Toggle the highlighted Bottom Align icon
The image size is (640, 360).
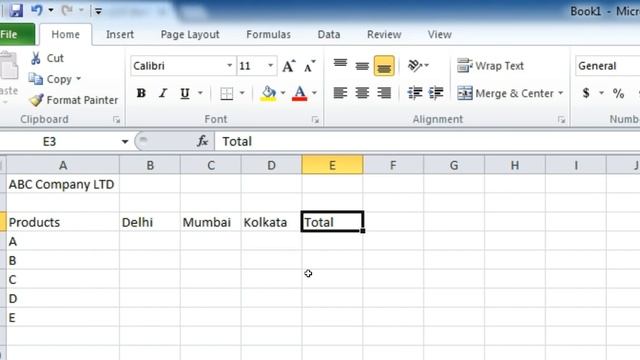(384, 66)
